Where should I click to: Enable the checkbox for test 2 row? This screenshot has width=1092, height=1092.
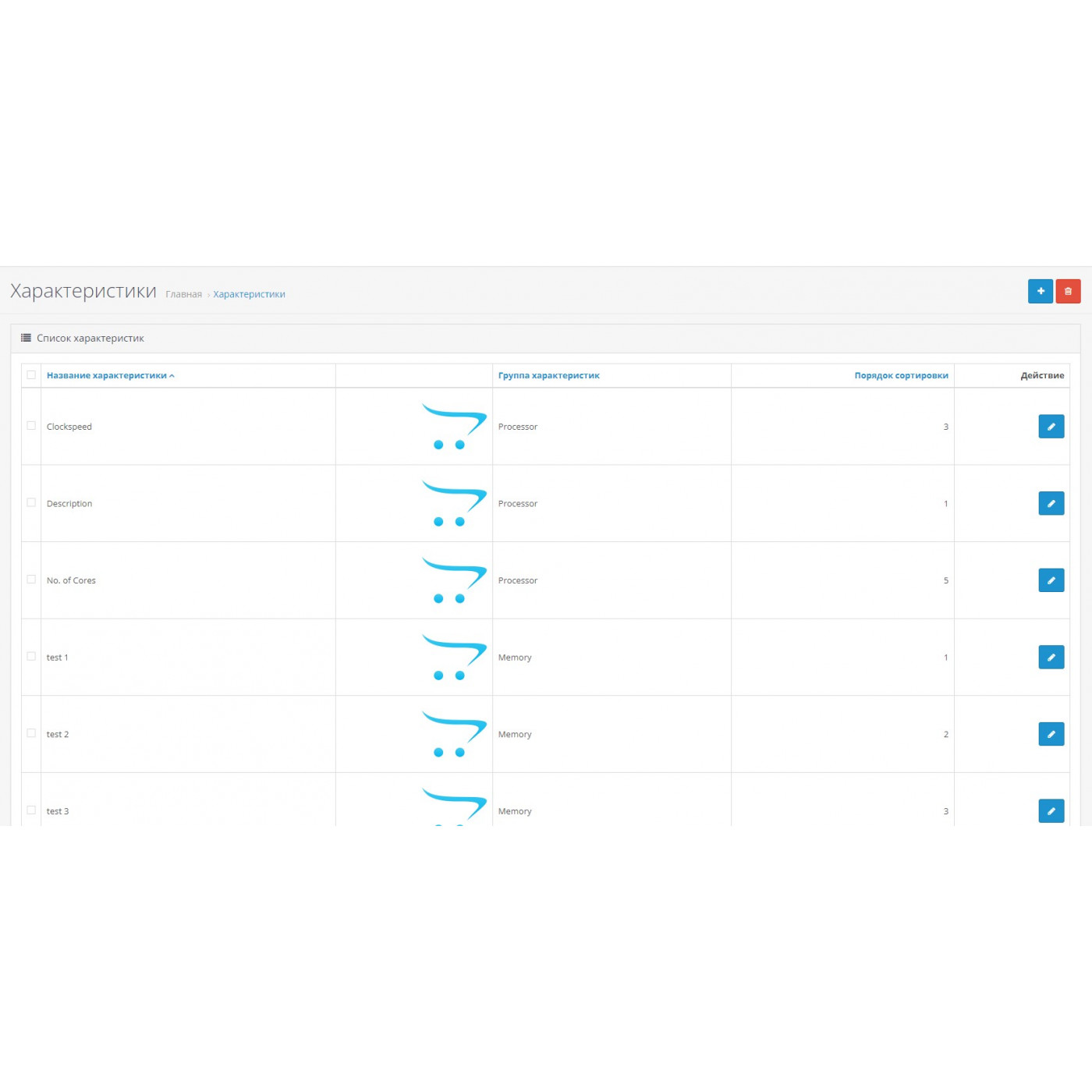click(31, 733)
